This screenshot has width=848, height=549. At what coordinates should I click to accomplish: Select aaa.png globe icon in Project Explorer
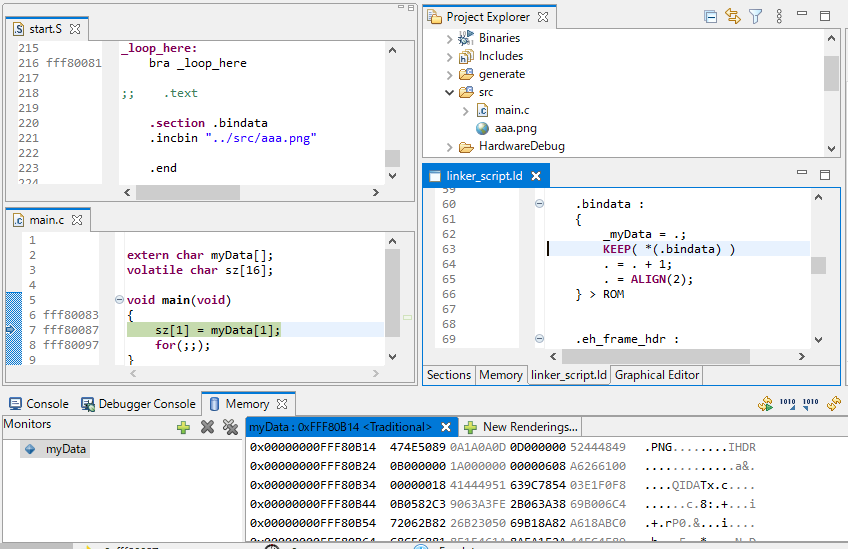click(x=482, y=129)
